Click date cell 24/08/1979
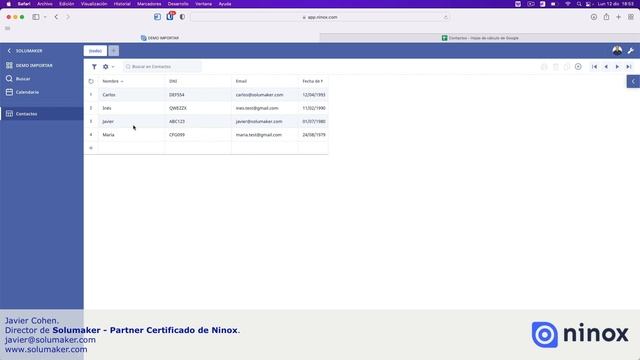The image size is (640, 360). point(313,135)
